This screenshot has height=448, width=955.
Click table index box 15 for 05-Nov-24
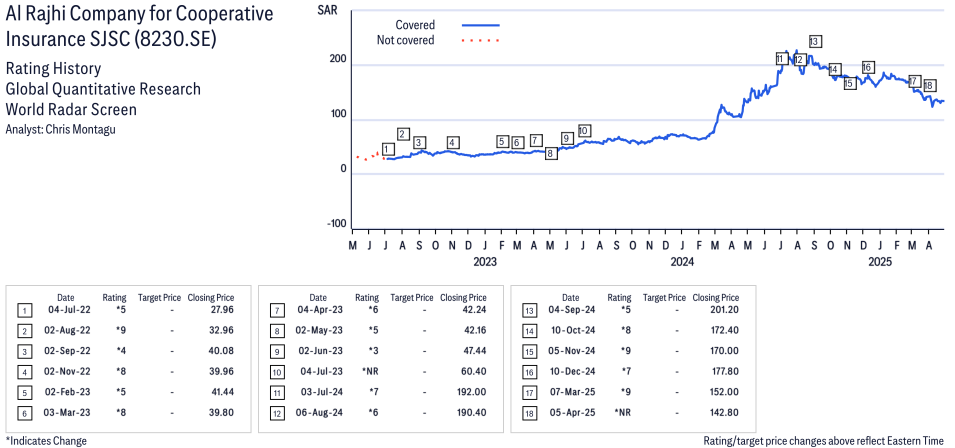click(x=529, y=352)
